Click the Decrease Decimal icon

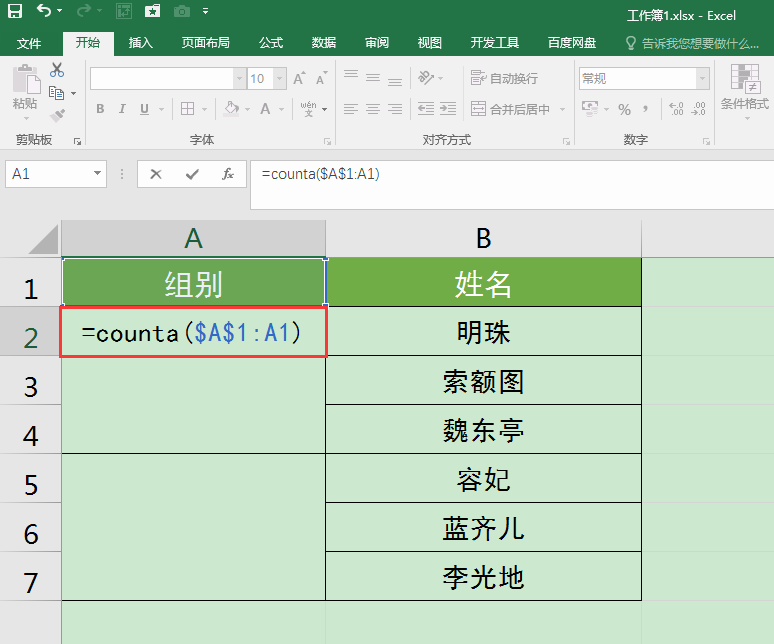(x=698, y=109)
